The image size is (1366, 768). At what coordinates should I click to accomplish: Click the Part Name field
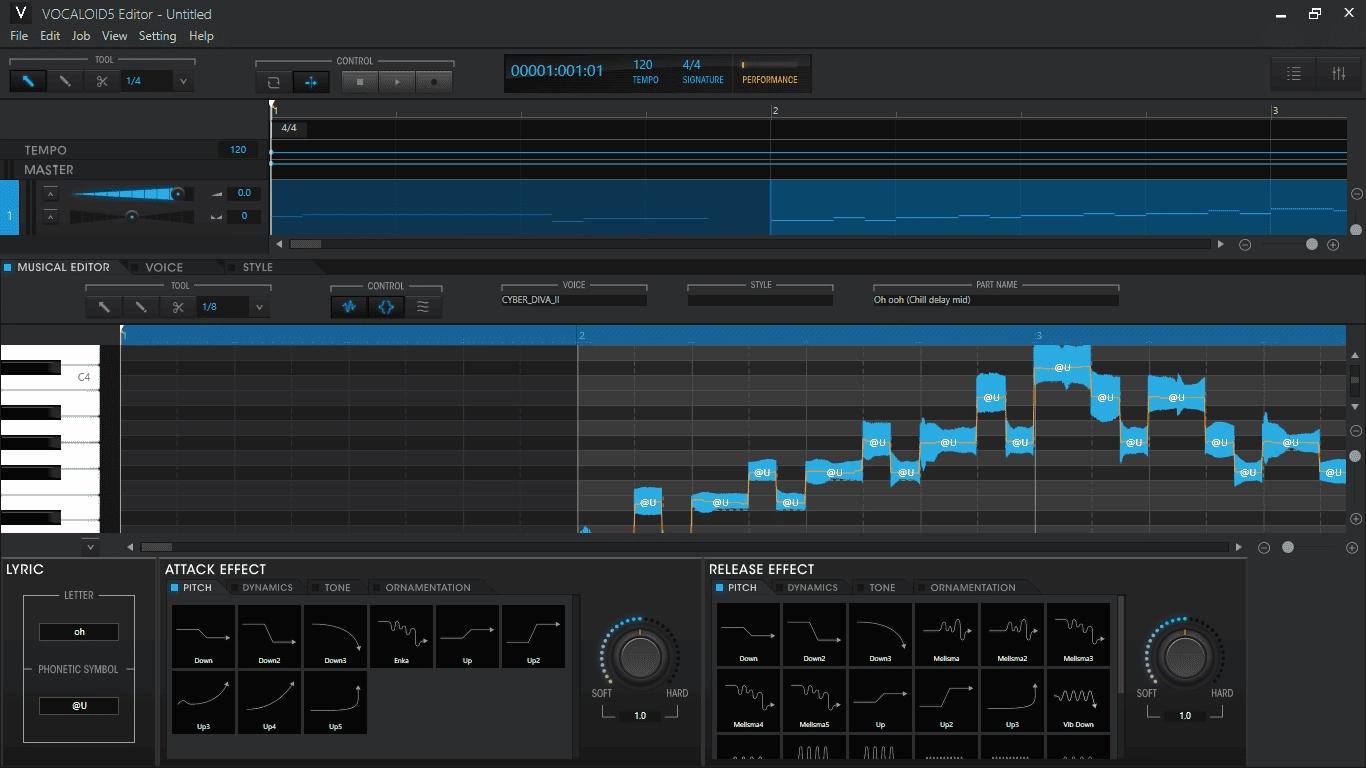tap(995, 300)
